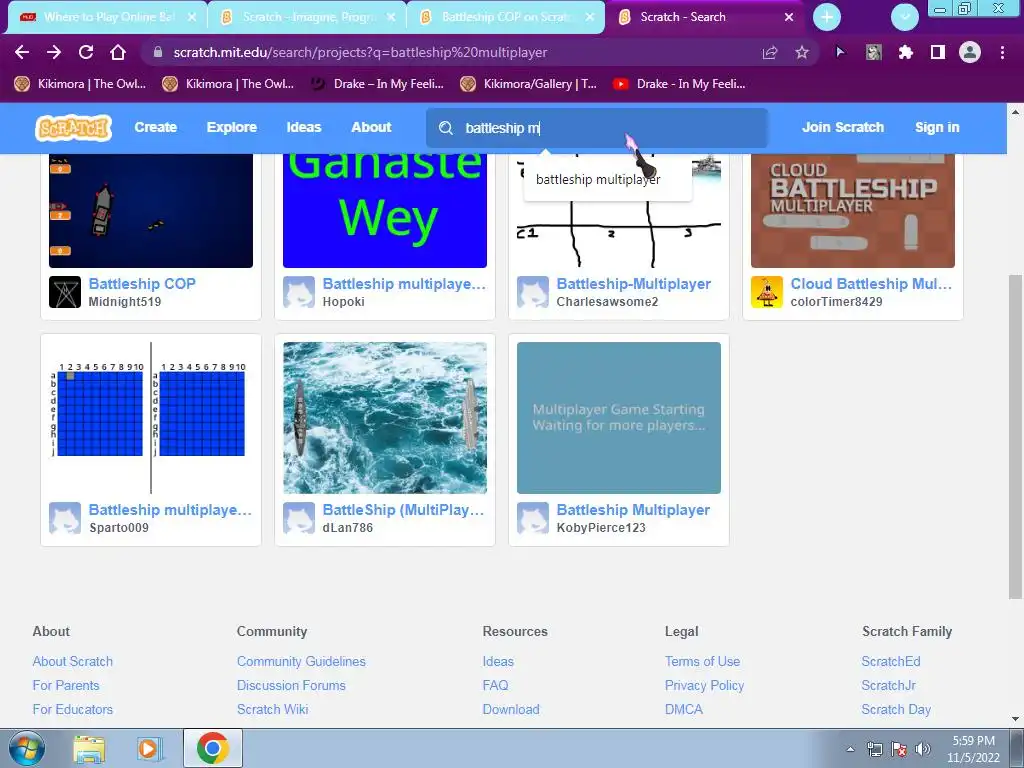Click the custom cursor extension icon
Screen dimensions: 1024x768
pyautogui.click(x=840, y=52)
